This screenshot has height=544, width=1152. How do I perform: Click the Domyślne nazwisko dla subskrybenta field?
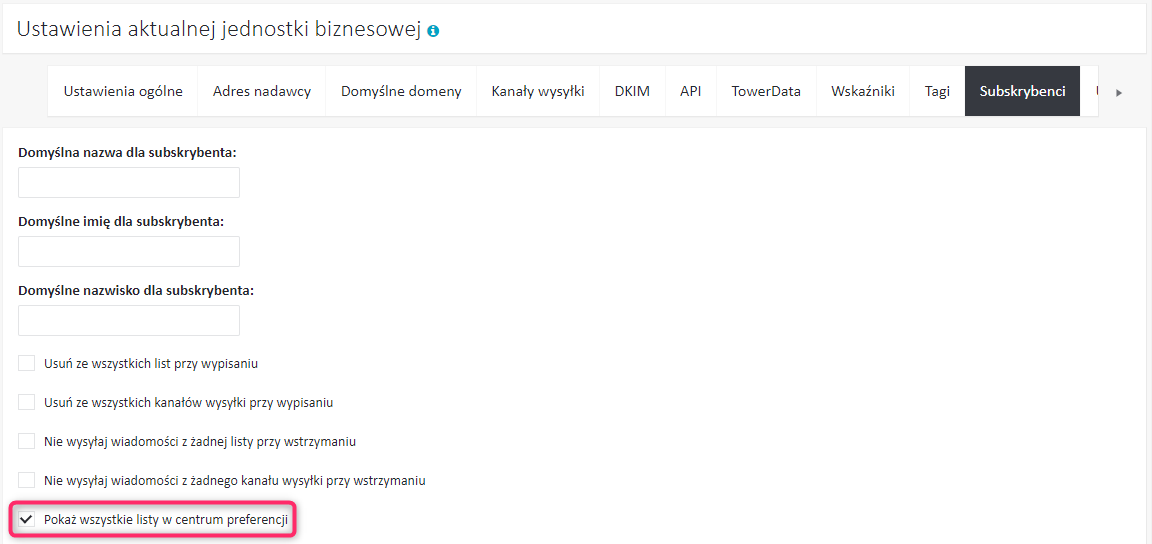coord(129,320)
